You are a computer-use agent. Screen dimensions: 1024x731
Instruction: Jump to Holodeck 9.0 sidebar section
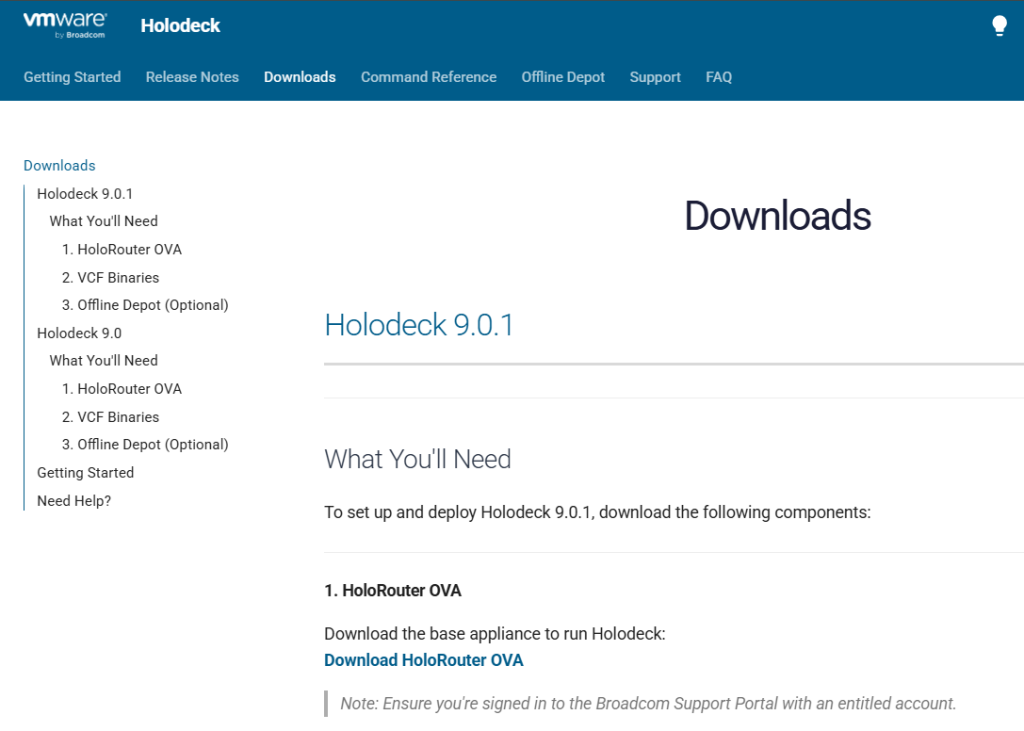coord(79,333)
